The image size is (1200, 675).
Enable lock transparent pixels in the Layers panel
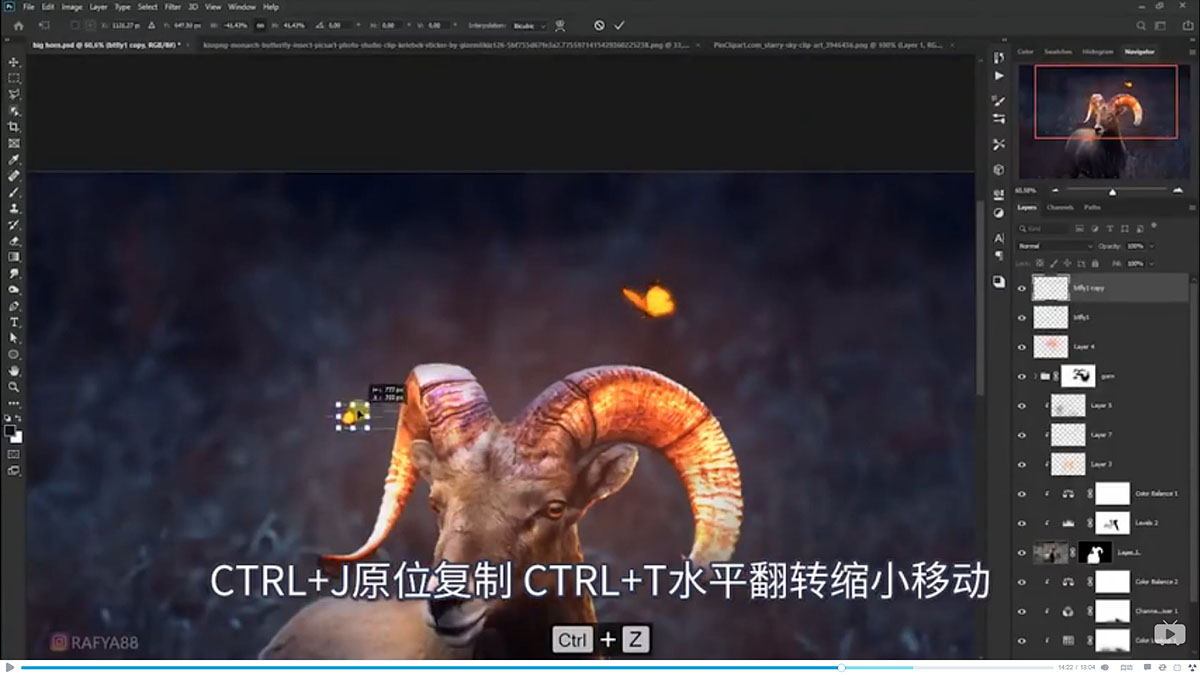coord(1040,262)
